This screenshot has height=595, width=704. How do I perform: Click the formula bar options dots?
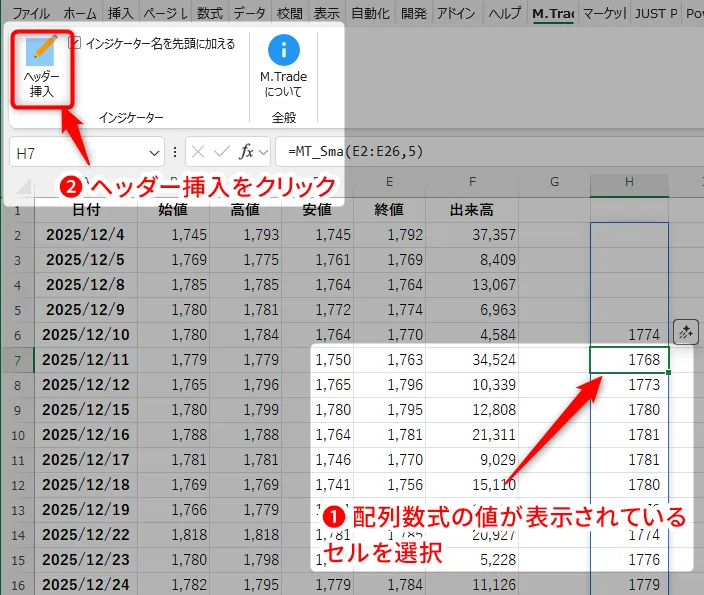[x=175, y=152]
